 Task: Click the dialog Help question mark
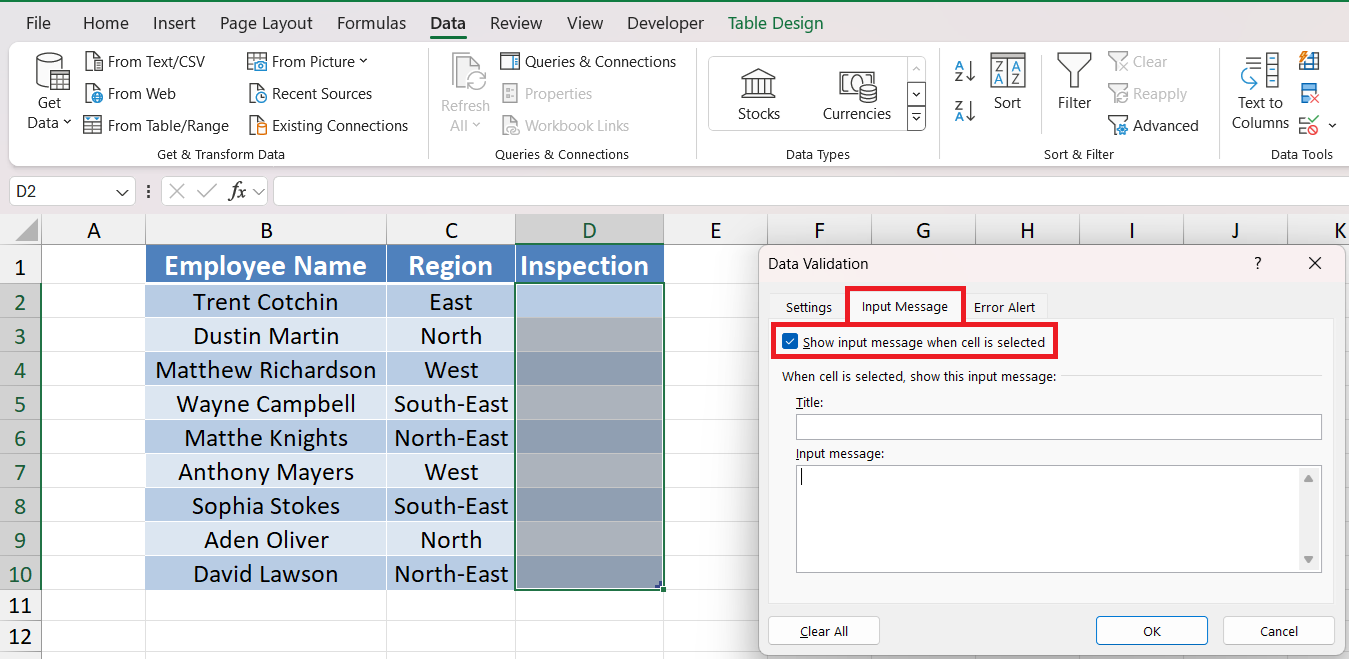click(x=1258, y=263)
